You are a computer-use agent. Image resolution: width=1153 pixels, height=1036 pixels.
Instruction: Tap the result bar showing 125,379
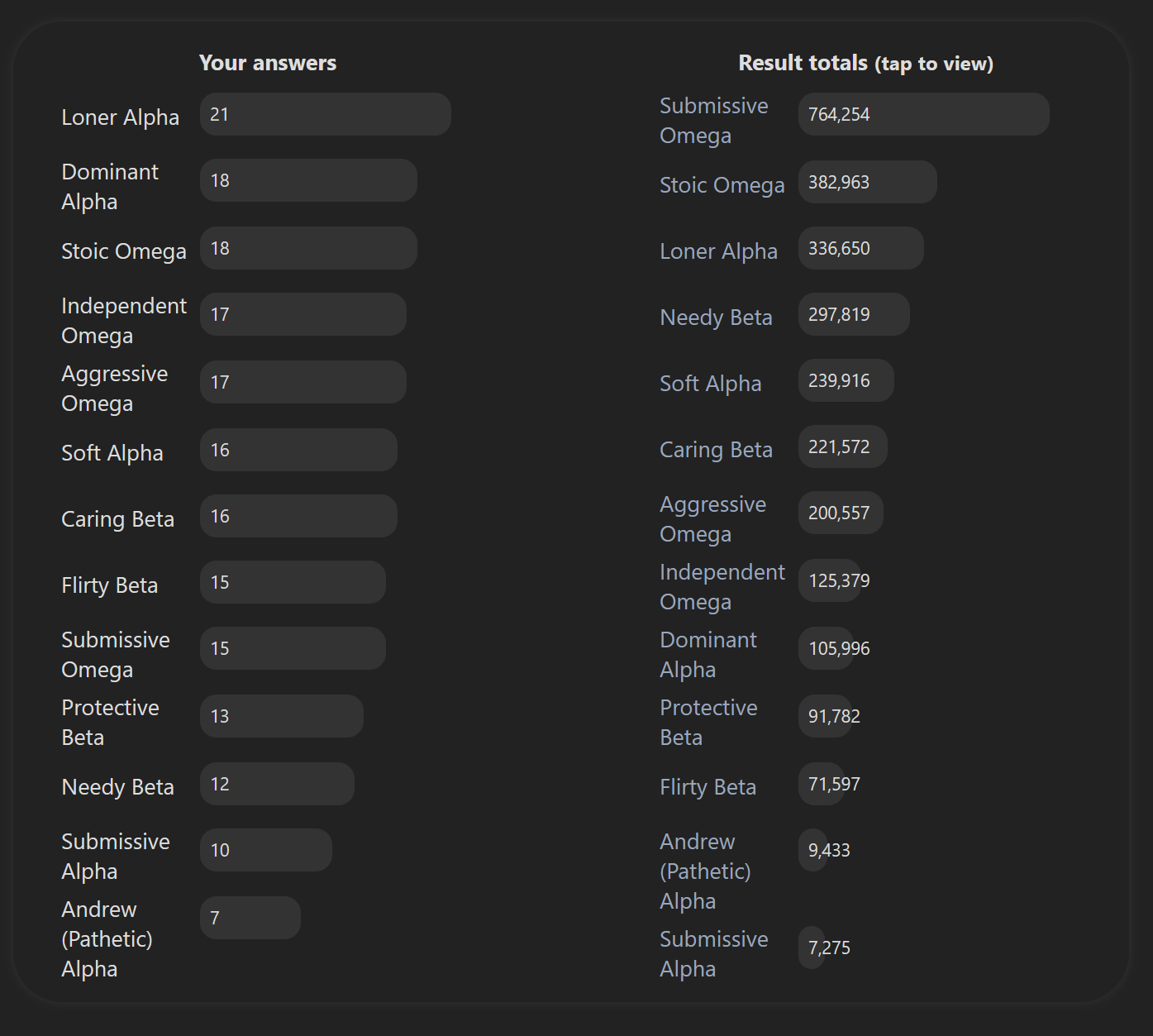[830, 580]
